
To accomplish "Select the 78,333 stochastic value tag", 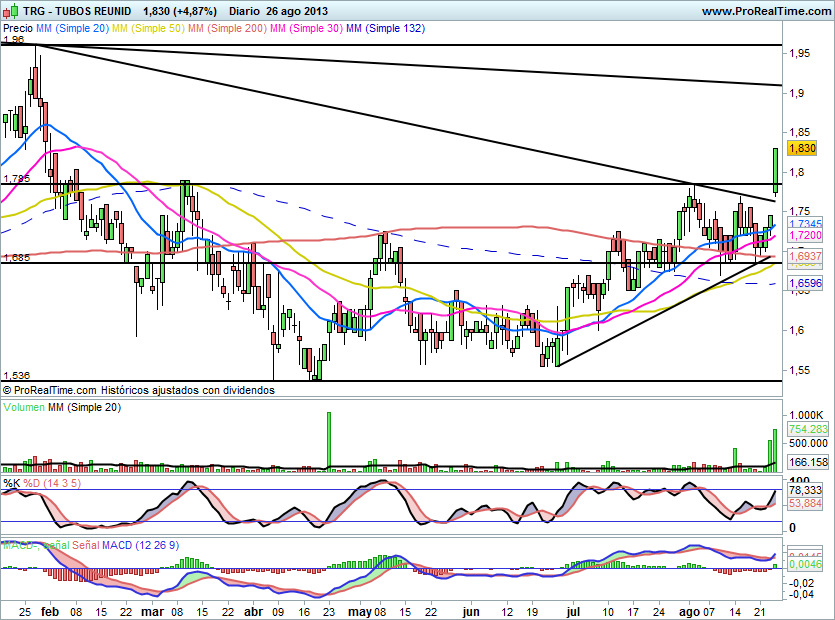I will pos(805,491).
